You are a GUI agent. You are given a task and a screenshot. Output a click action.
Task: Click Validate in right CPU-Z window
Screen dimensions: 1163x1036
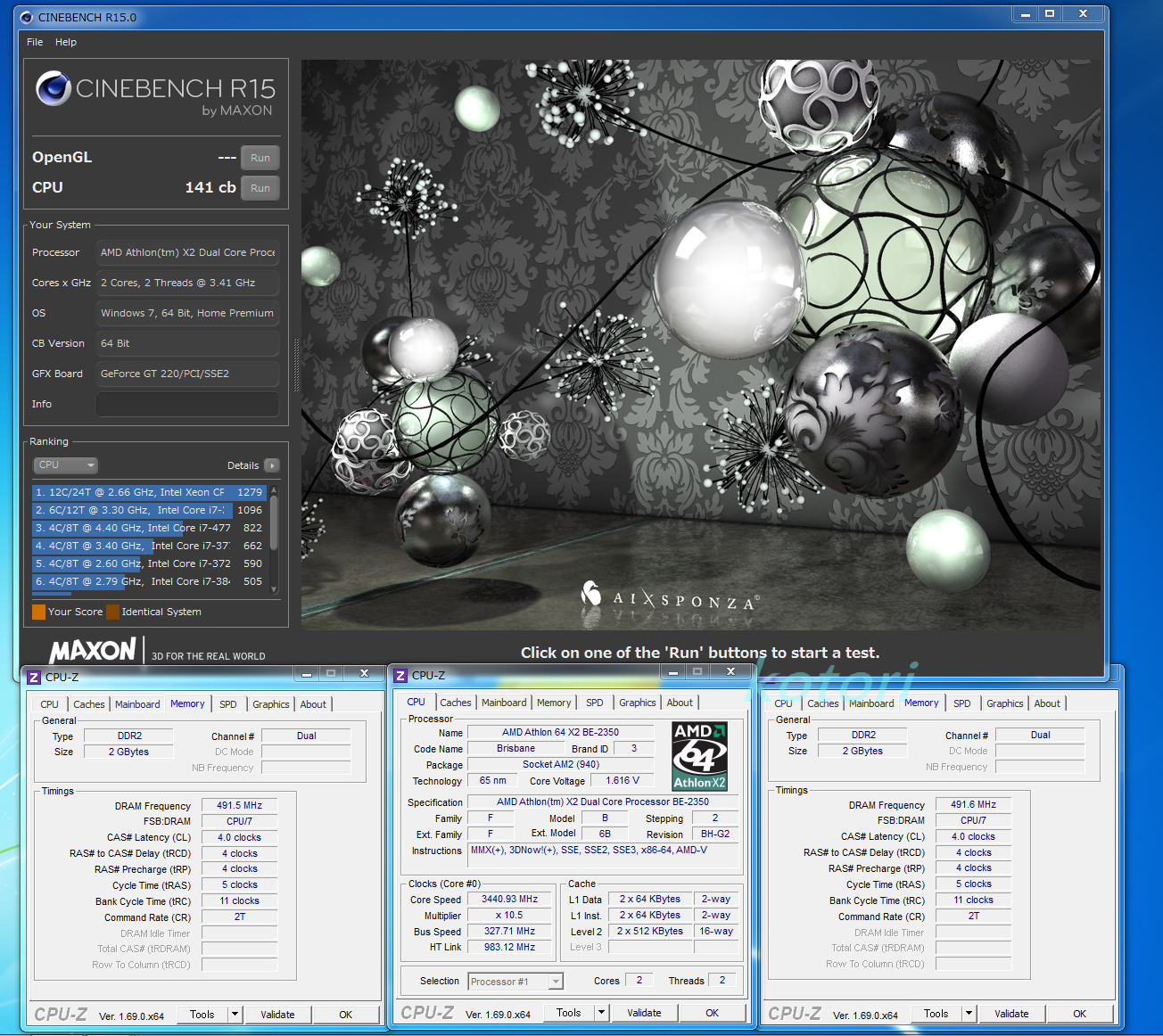pos(1011,1014)
